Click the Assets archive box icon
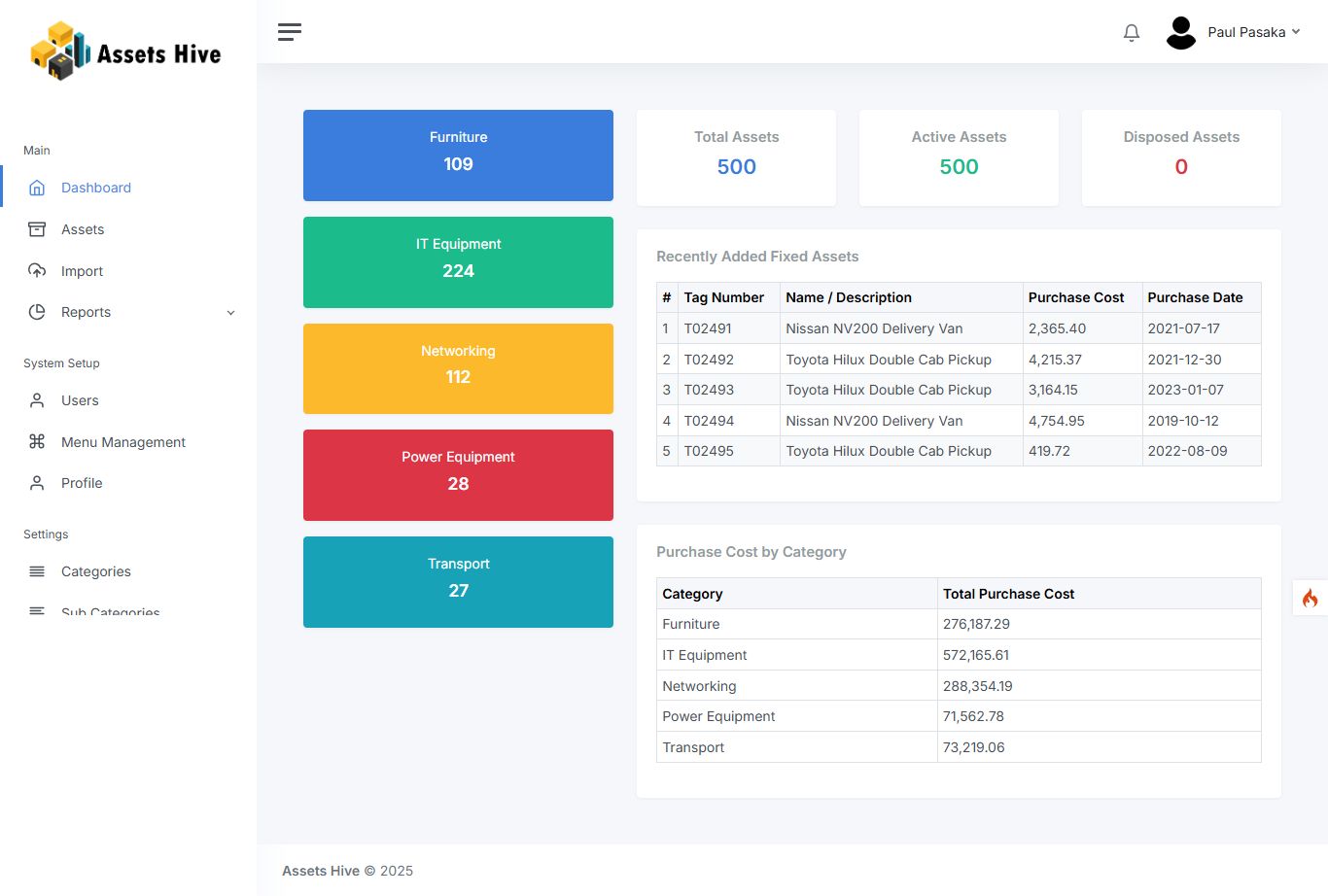Image resolution: width=1328 pixels, height=896 pixels. [x=37, y=229]
